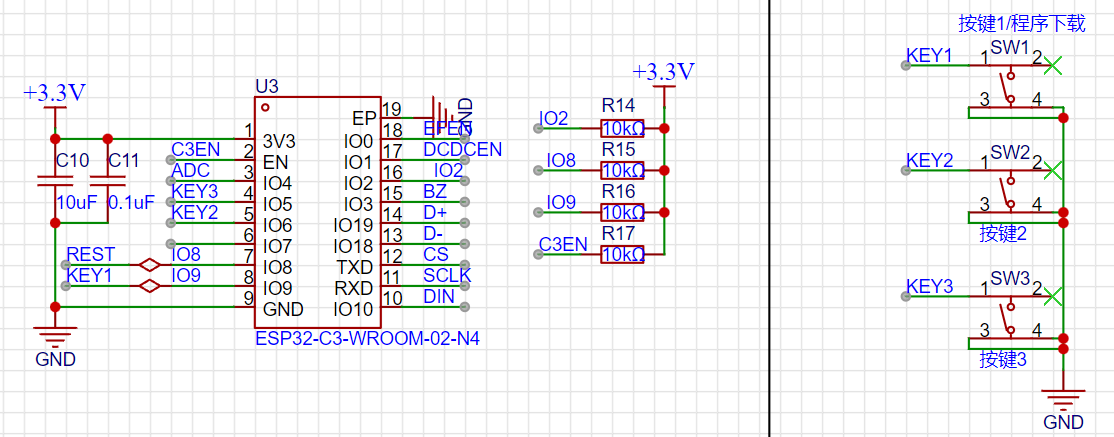This screenshot has height=437, width=1114.
Task: Select the U3 designator label
Action: [266, 87]
